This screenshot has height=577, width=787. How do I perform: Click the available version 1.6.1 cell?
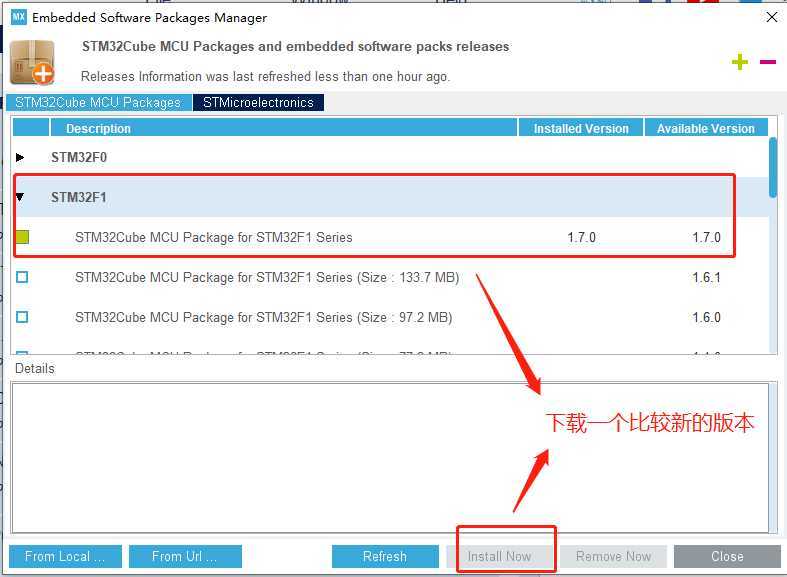pos(706,277)
